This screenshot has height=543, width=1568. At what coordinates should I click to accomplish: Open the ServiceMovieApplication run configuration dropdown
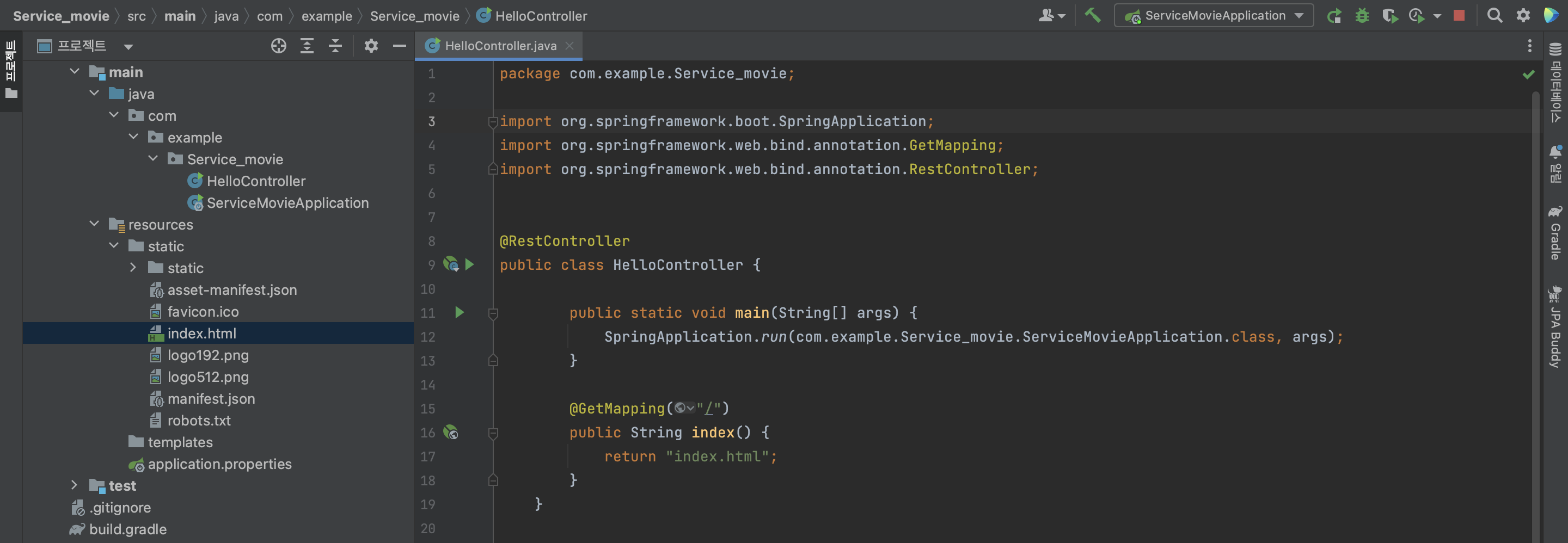1214,15
